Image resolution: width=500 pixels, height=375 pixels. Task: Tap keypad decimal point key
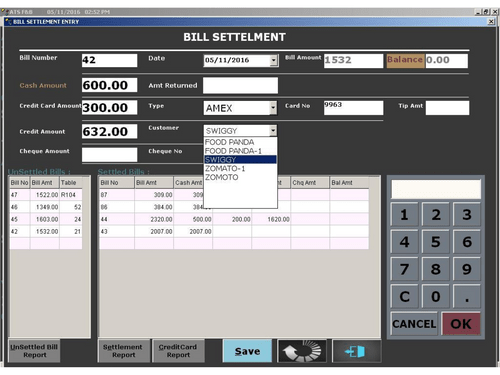pyautogui.click(x=467, y=296)
